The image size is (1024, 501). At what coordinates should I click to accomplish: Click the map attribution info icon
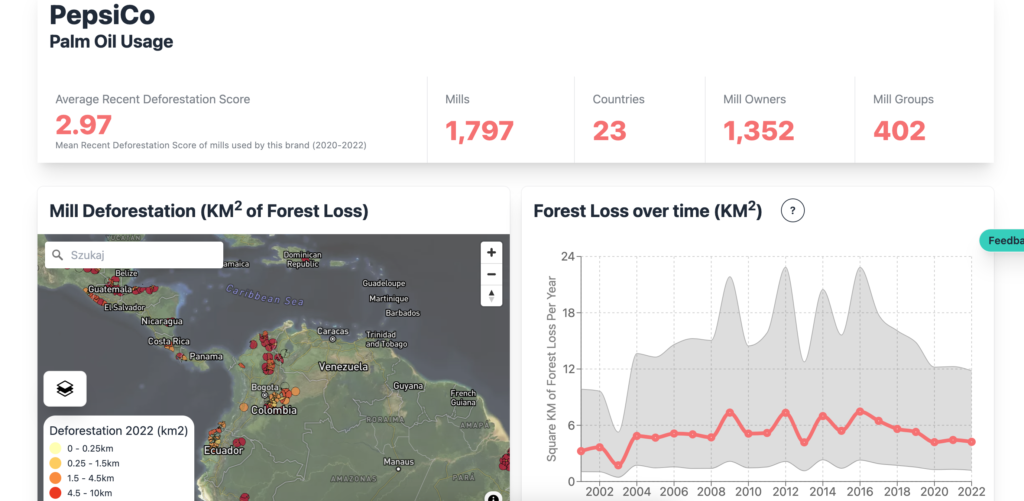point(494,497)
